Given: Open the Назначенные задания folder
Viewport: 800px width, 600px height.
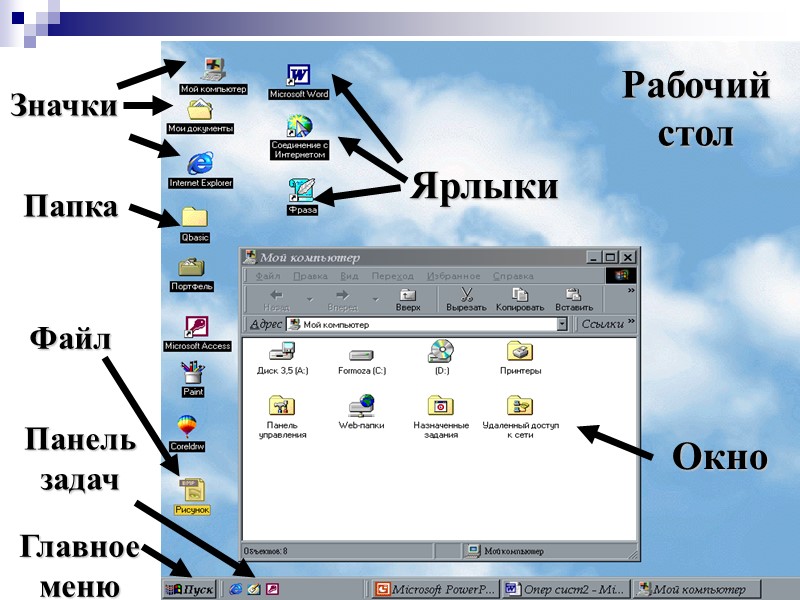Looking at the screenshot, I should point(441,416).
